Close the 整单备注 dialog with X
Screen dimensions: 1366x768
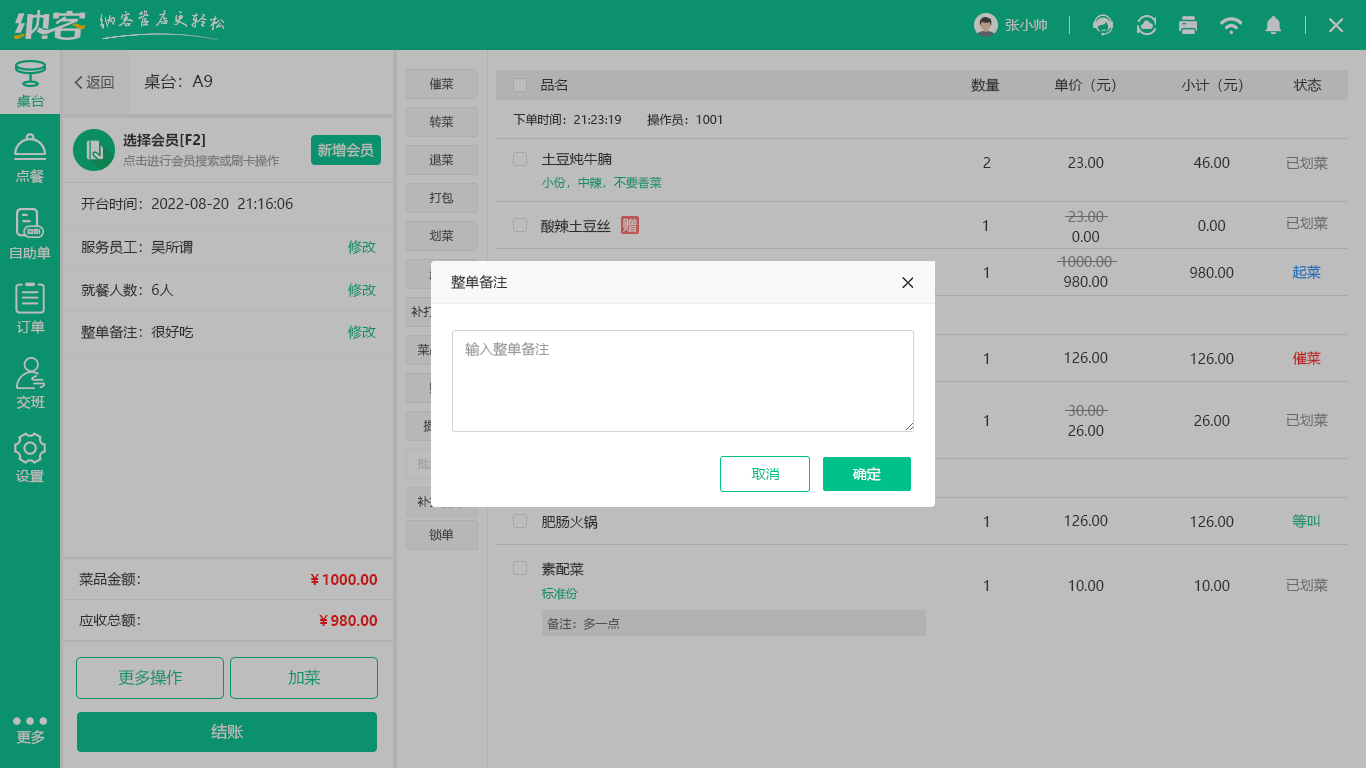point(908,283)
